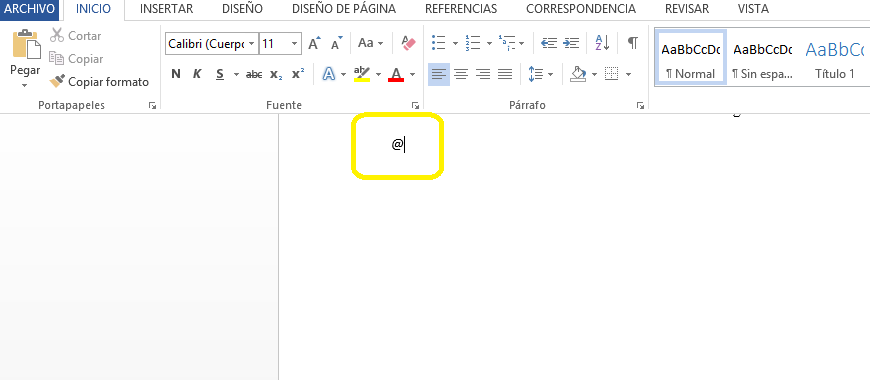Expand the line spacing dropdown arrow
Viewport: 870px width, 380px height.
click(x=550, y=74)
